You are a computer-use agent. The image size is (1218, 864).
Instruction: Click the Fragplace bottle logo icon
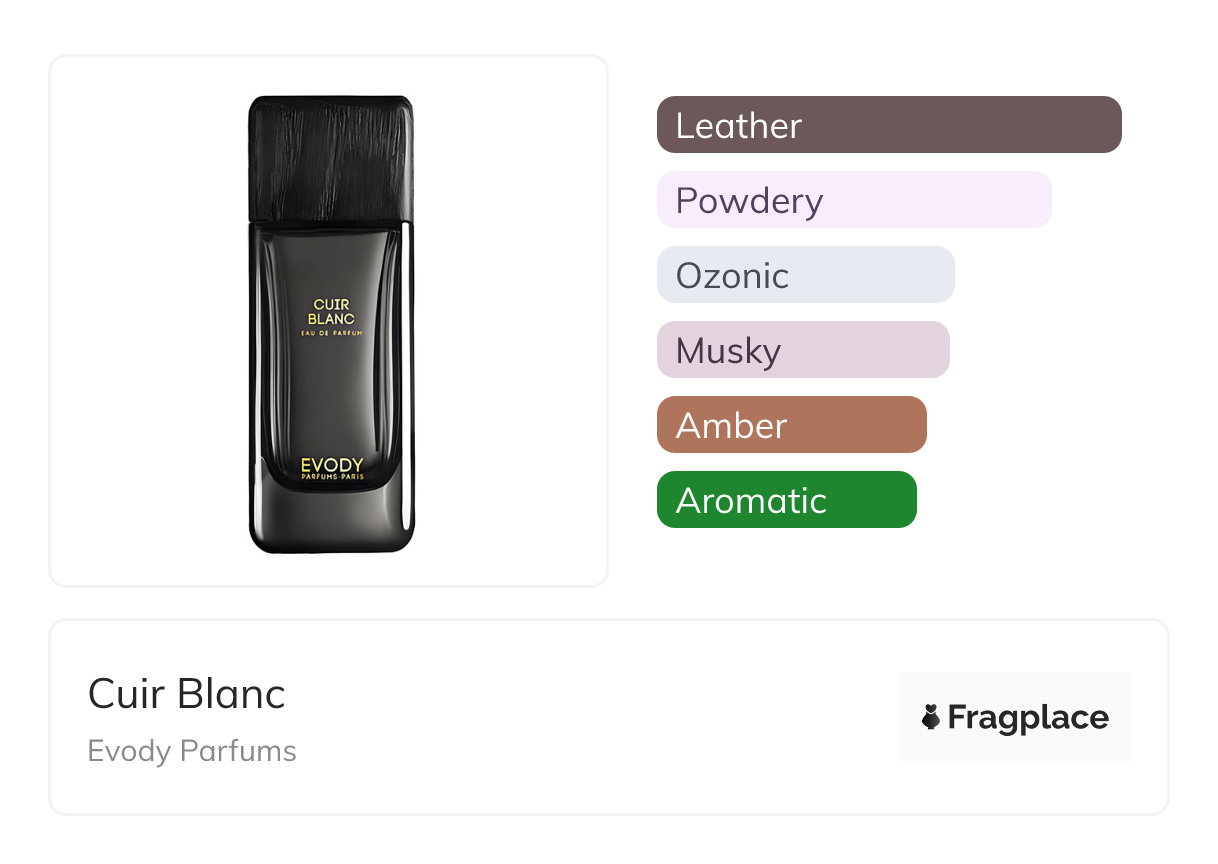point(931,717)
